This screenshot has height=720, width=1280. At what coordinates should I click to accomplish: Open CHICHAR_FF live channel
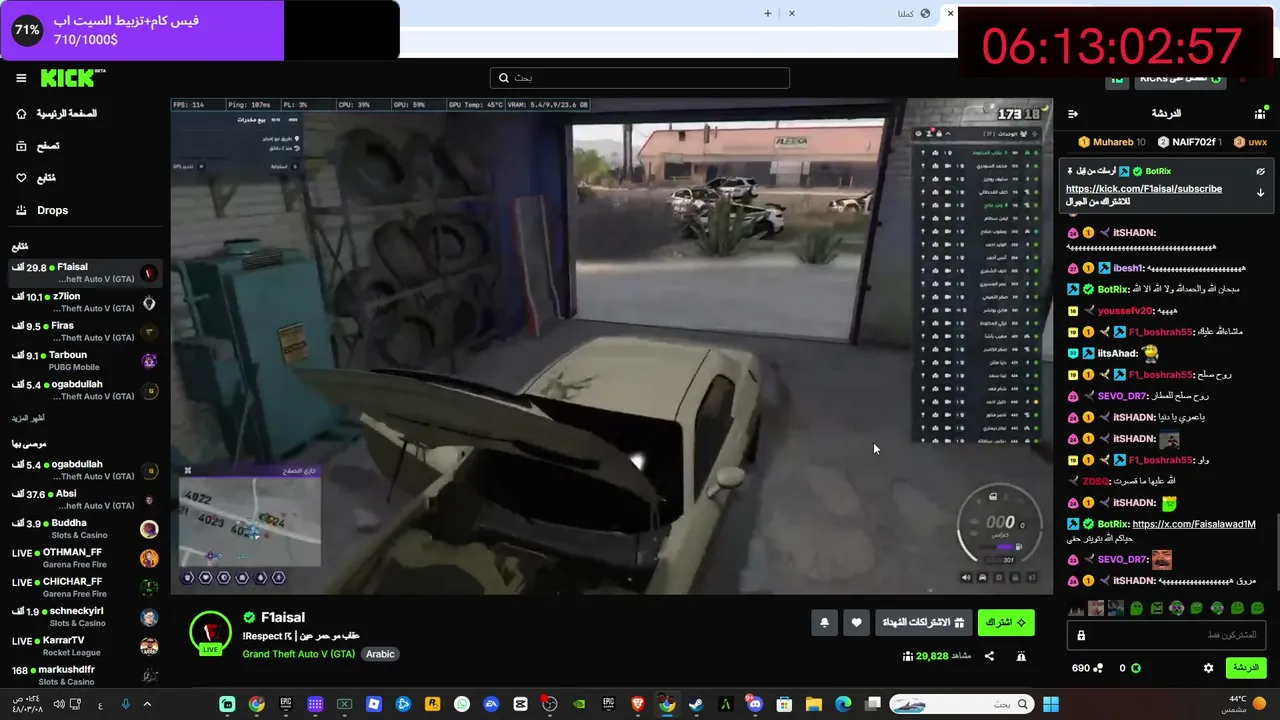pyautogui.click(x=84, y=587)
